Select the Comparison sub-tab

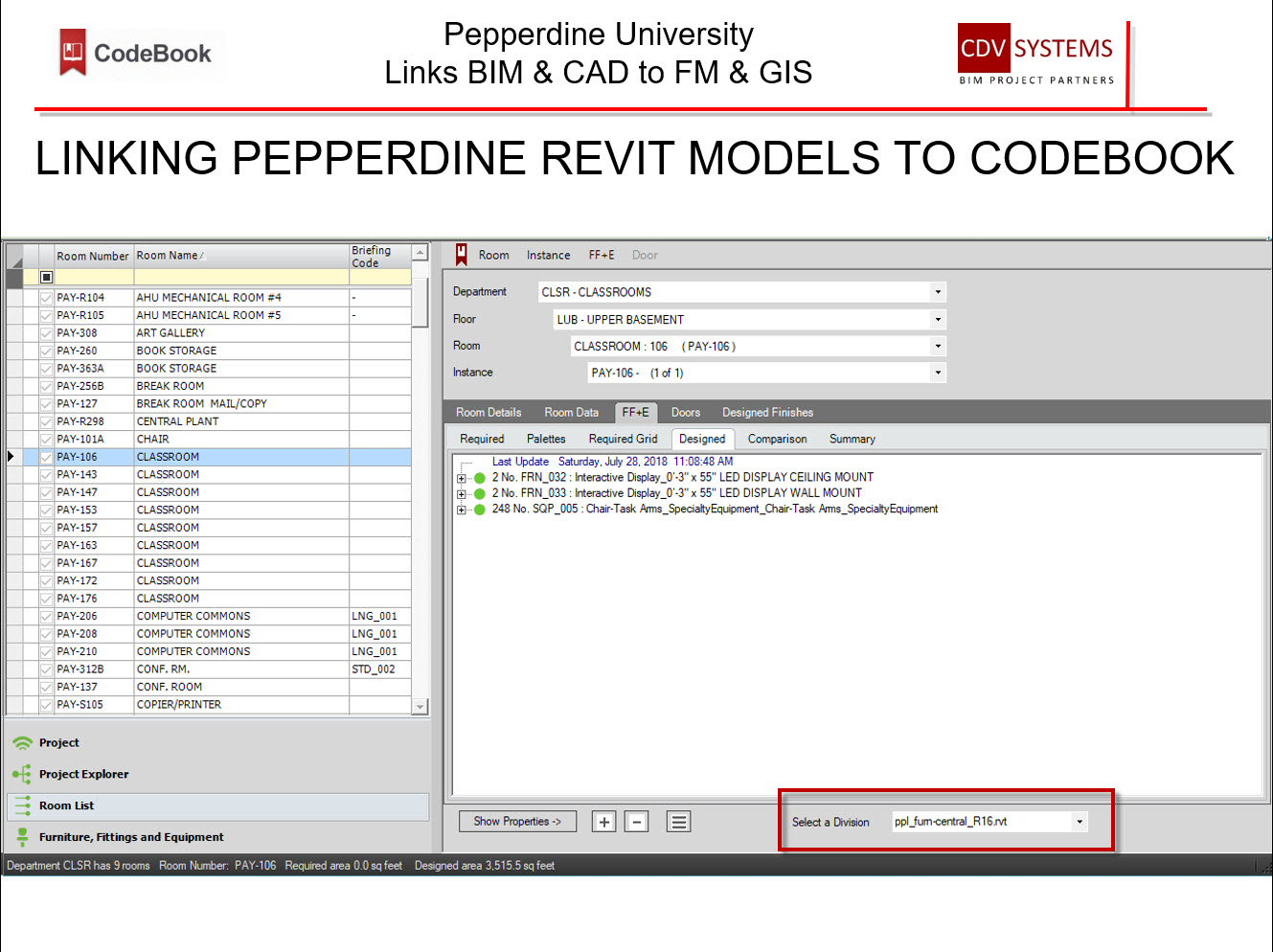777,440
